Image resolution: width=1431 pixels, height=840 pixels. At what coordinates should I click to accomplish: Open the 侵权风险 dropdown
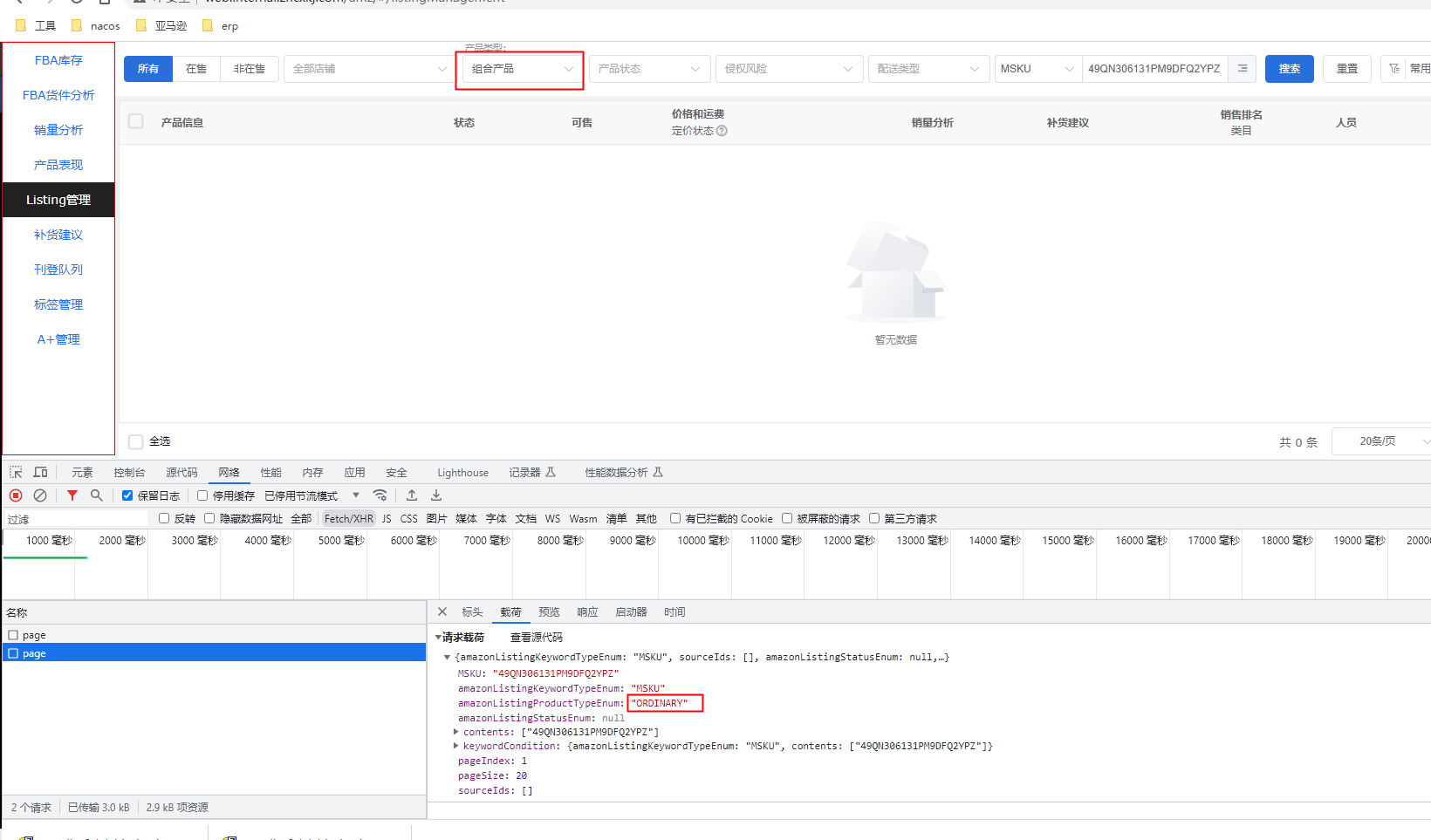coord(789,68)
